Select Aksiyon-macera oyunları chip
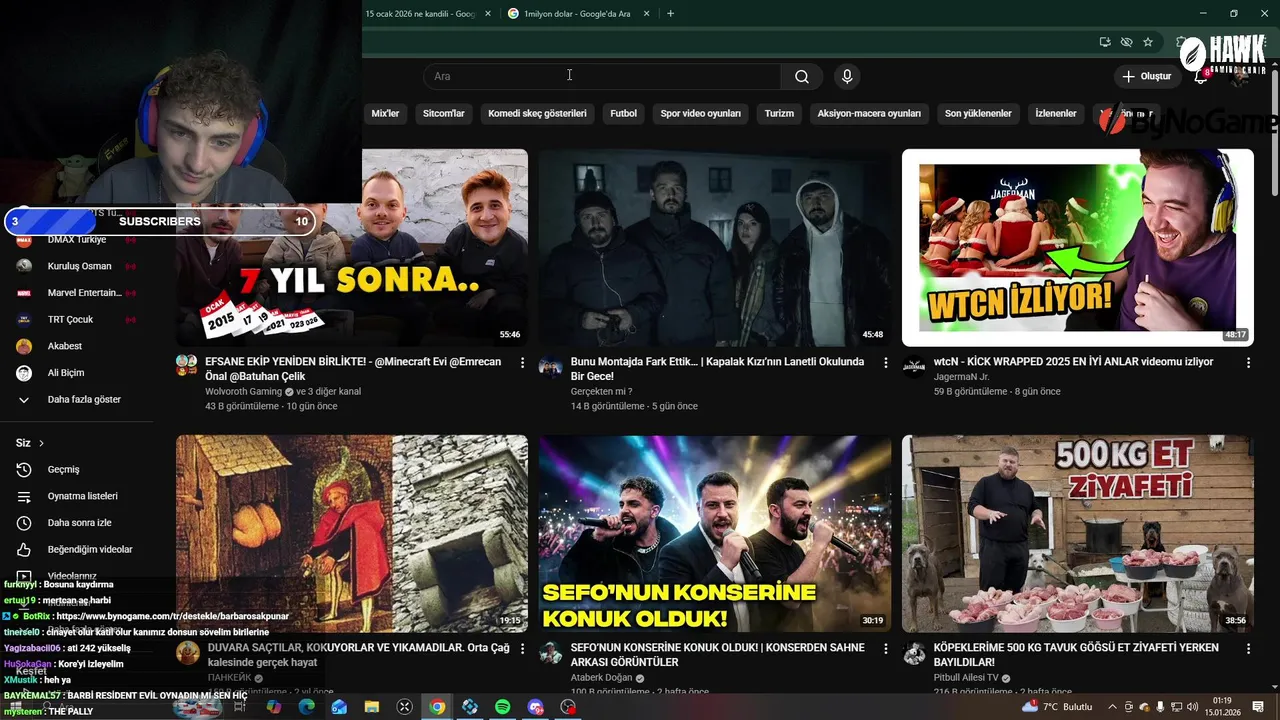The image size is (1280, 720). tap(869, 113)
